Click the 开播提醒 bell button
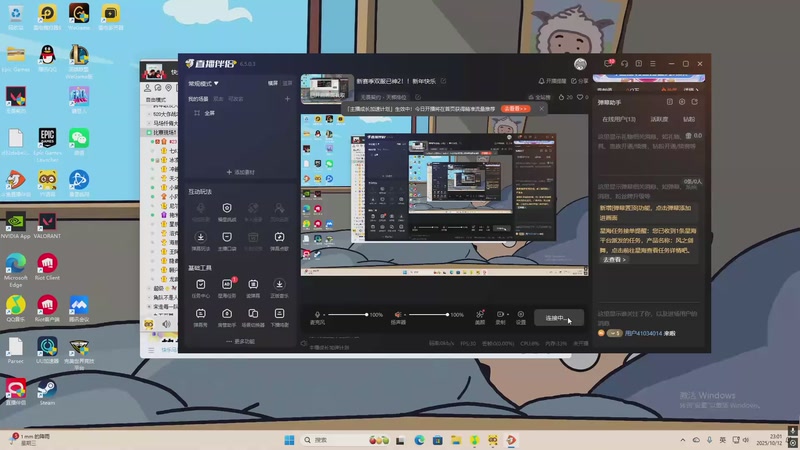The height and width of the screenshot is (450, 800). 553,81
